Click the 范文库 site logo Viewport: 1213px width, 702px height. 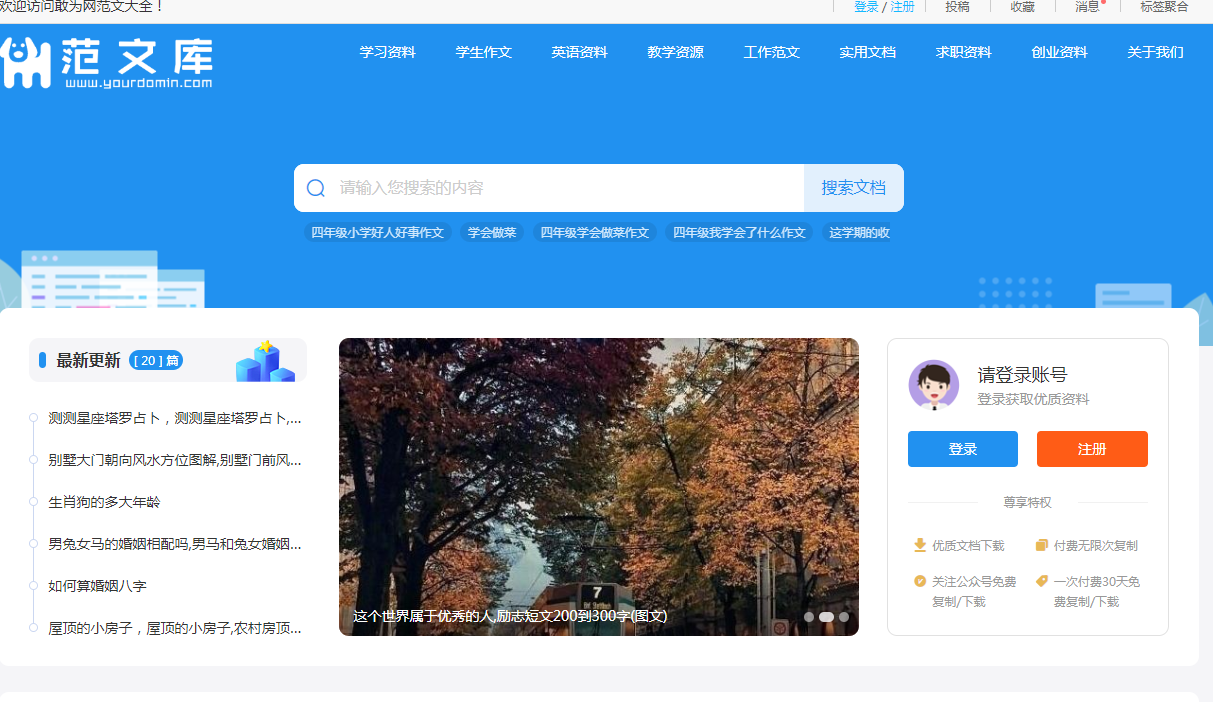pos(106,63)
